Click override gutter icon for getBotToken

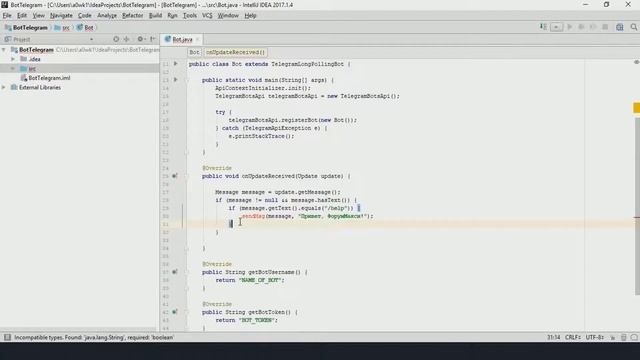(x=175, y=312)
